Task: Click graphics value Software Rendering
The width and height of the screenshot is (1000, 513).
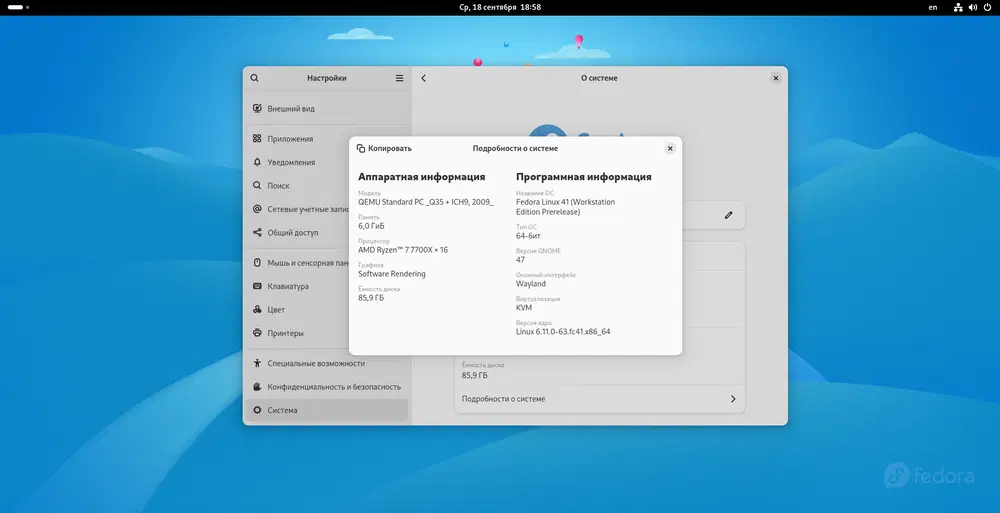Action: (x=392, y=274)
